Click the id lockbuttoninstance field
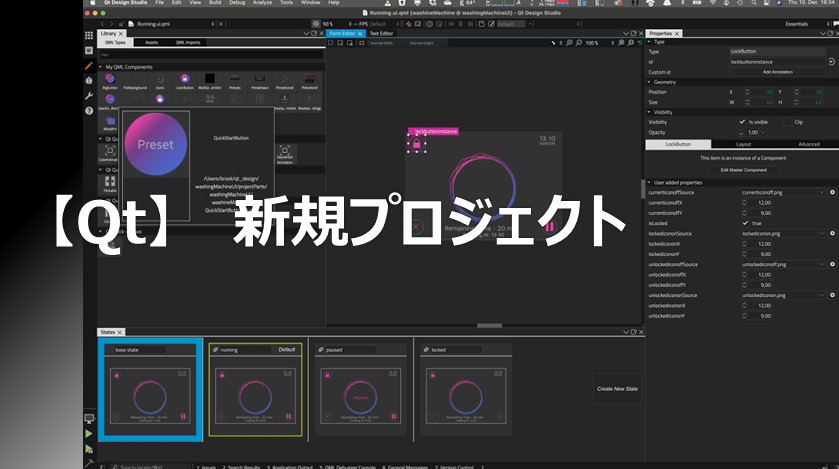 coord(777,62)
